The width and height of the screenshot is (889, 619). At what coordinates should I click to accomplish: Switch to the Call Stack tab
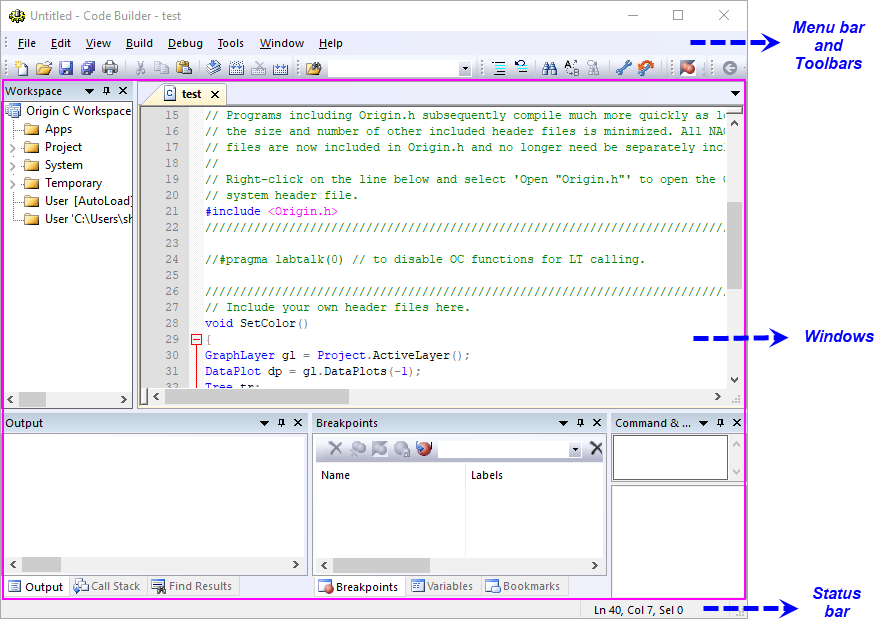pyautogui.click(x=108, y=586)
